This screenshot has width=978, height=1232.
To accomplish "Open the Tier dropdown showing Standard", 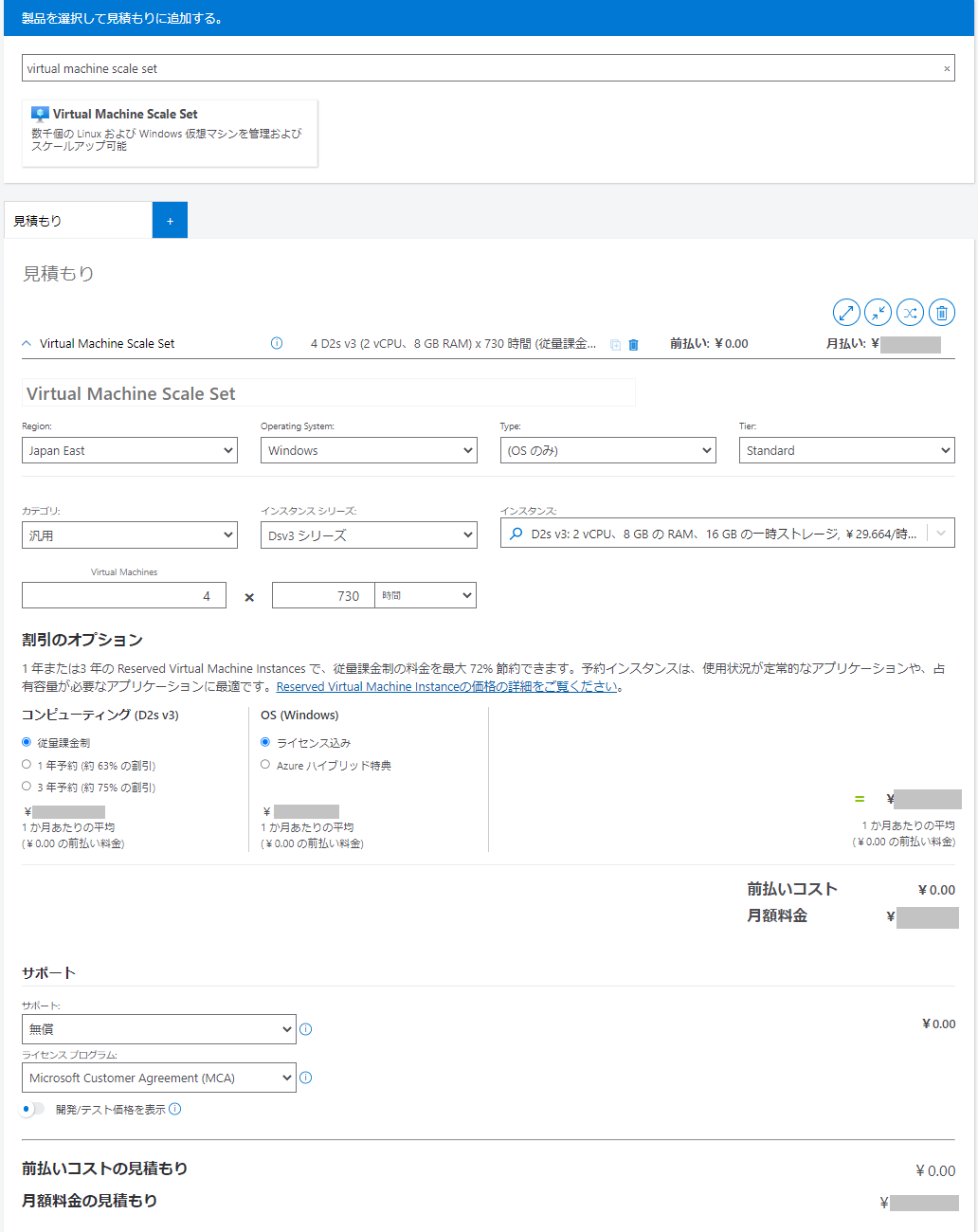I will (847, 450).
